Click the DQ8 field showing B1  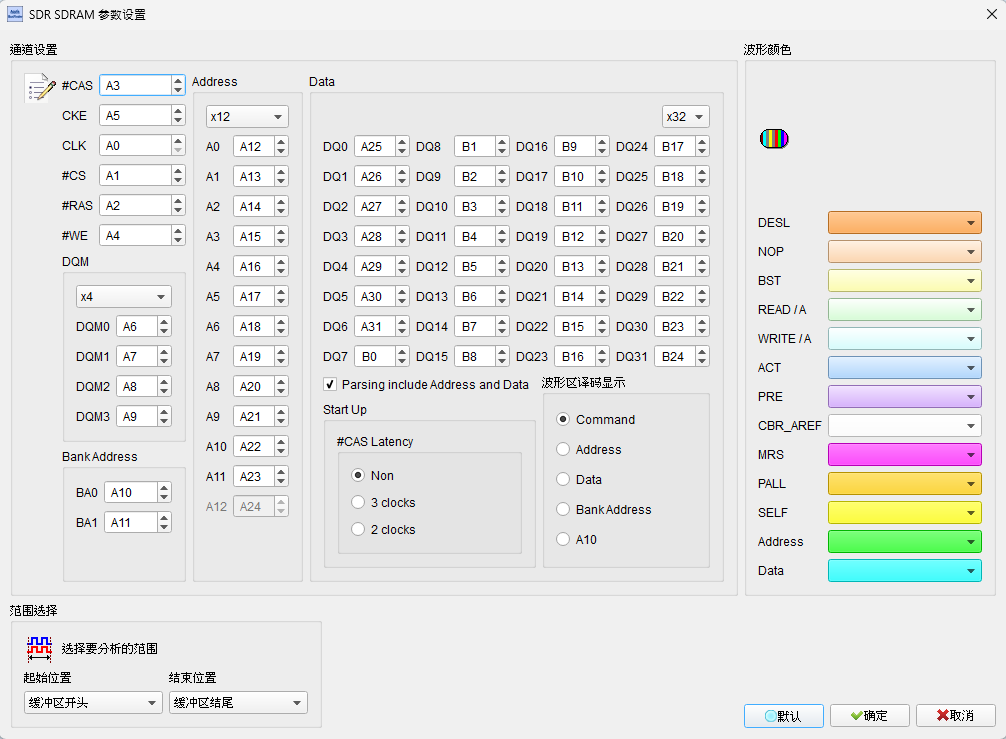[475, 146]
